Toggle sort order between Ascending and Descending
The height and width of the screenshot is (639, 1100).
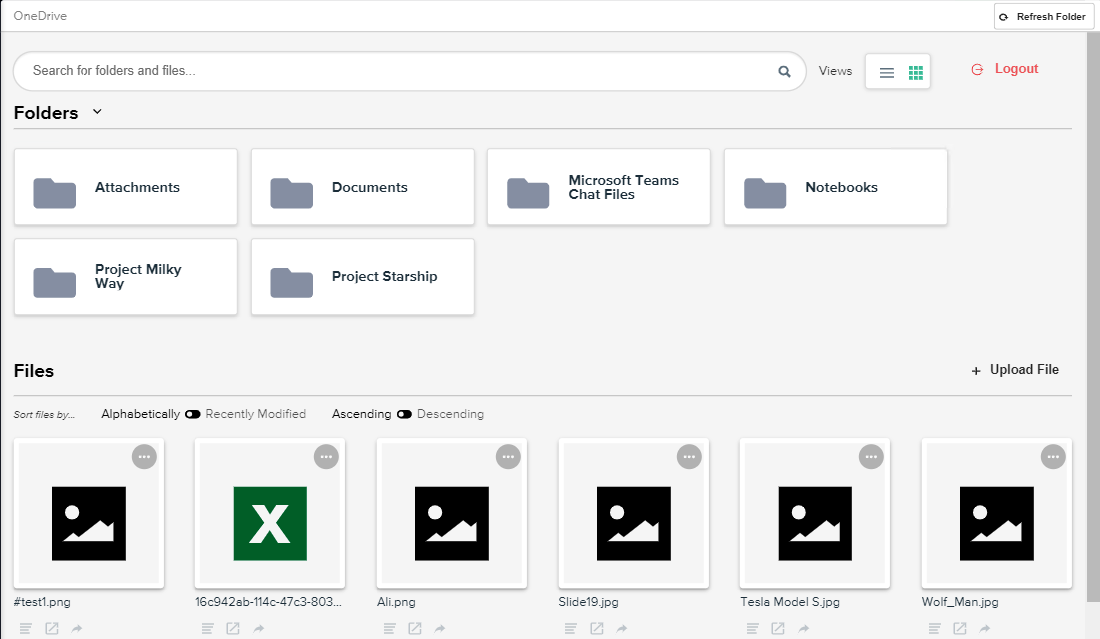404,415
